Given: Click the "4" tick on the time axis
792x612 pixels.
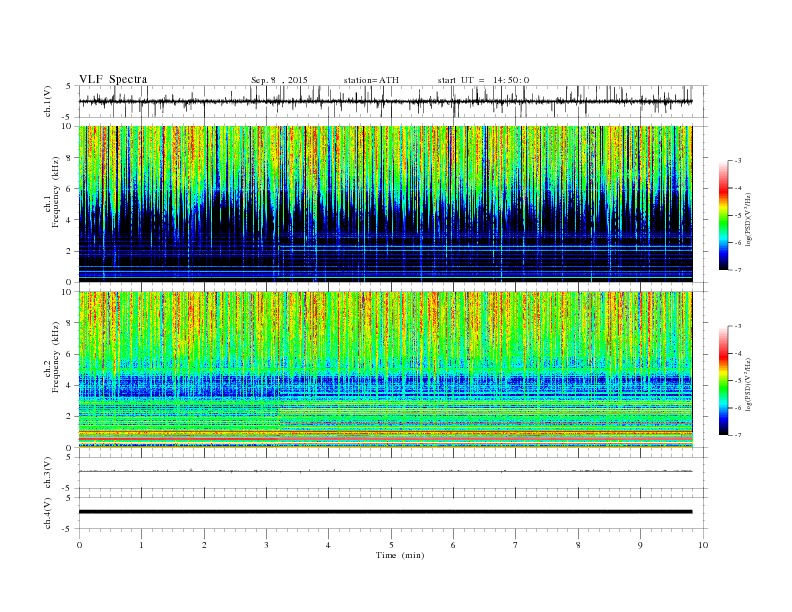Looking at the screenshot, I should 328,545.
